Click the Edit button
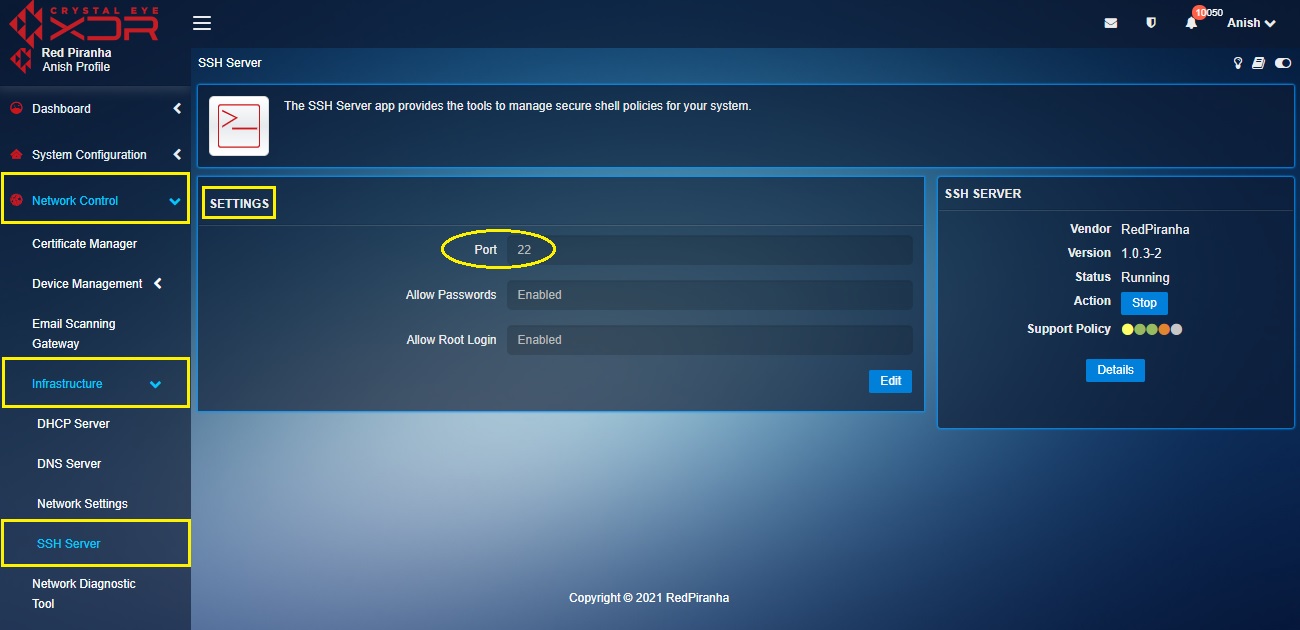 pyautogui.click(x=890, y=381)
